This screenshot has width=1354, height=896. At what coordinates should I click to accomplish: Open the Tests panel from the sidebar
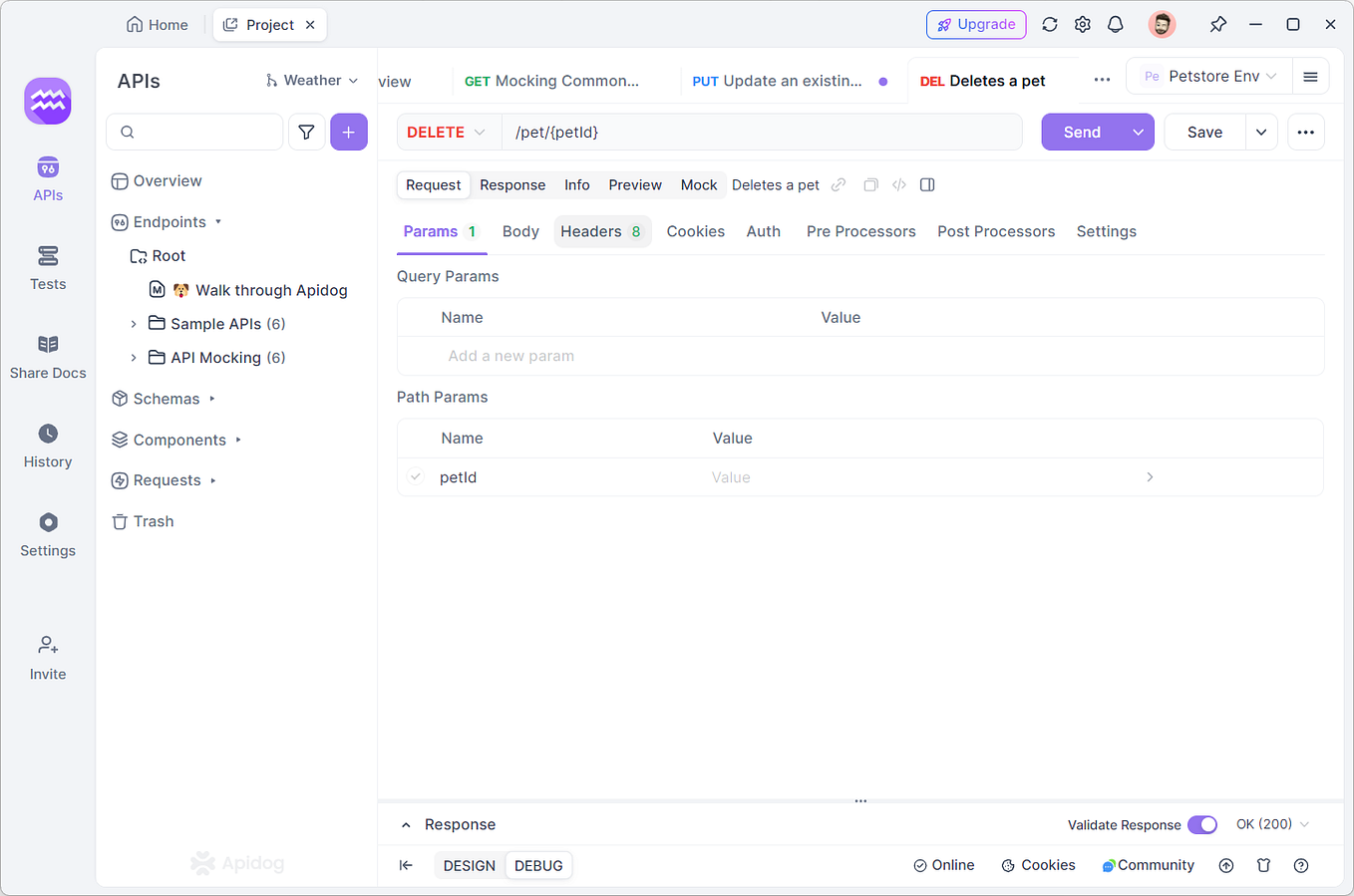[x=47, y=267]
